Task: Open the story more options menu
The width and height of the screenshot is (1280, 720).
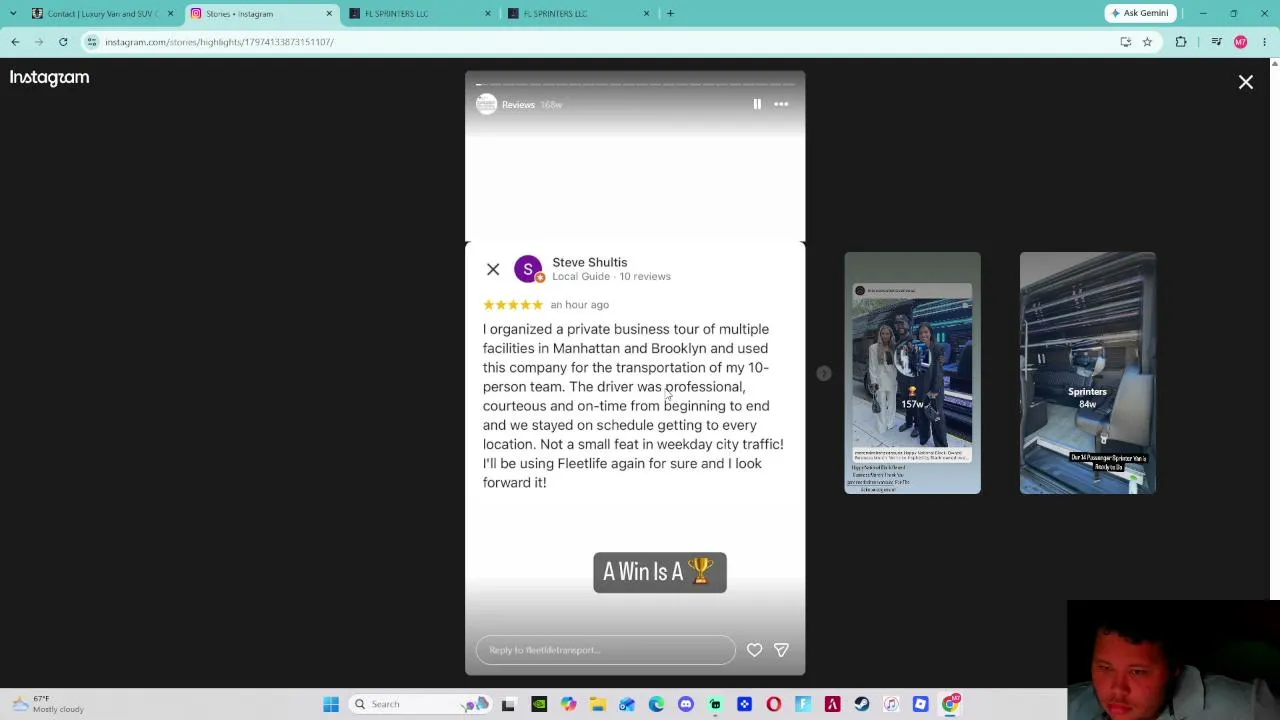Action: 781,104
